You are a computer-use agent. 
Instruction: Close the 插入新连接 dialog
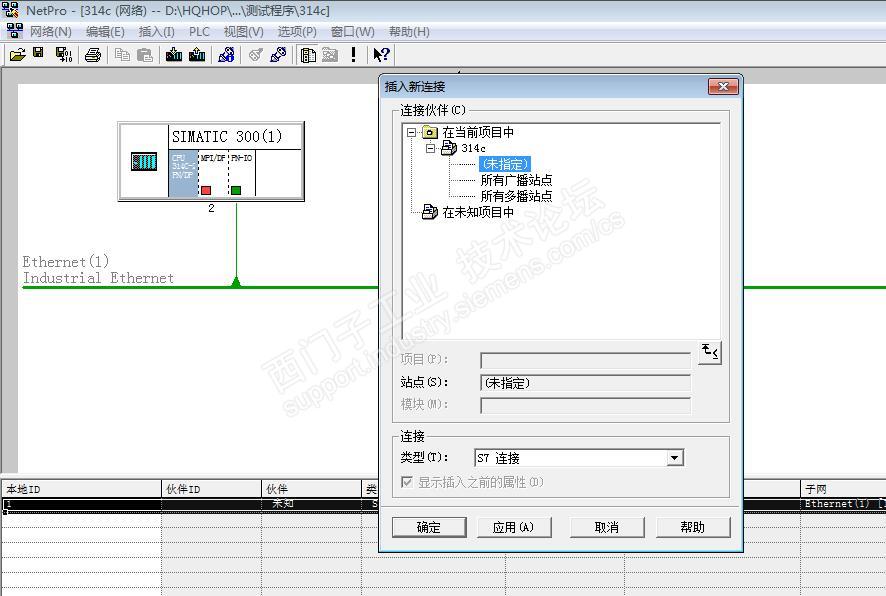pos(723,86)
